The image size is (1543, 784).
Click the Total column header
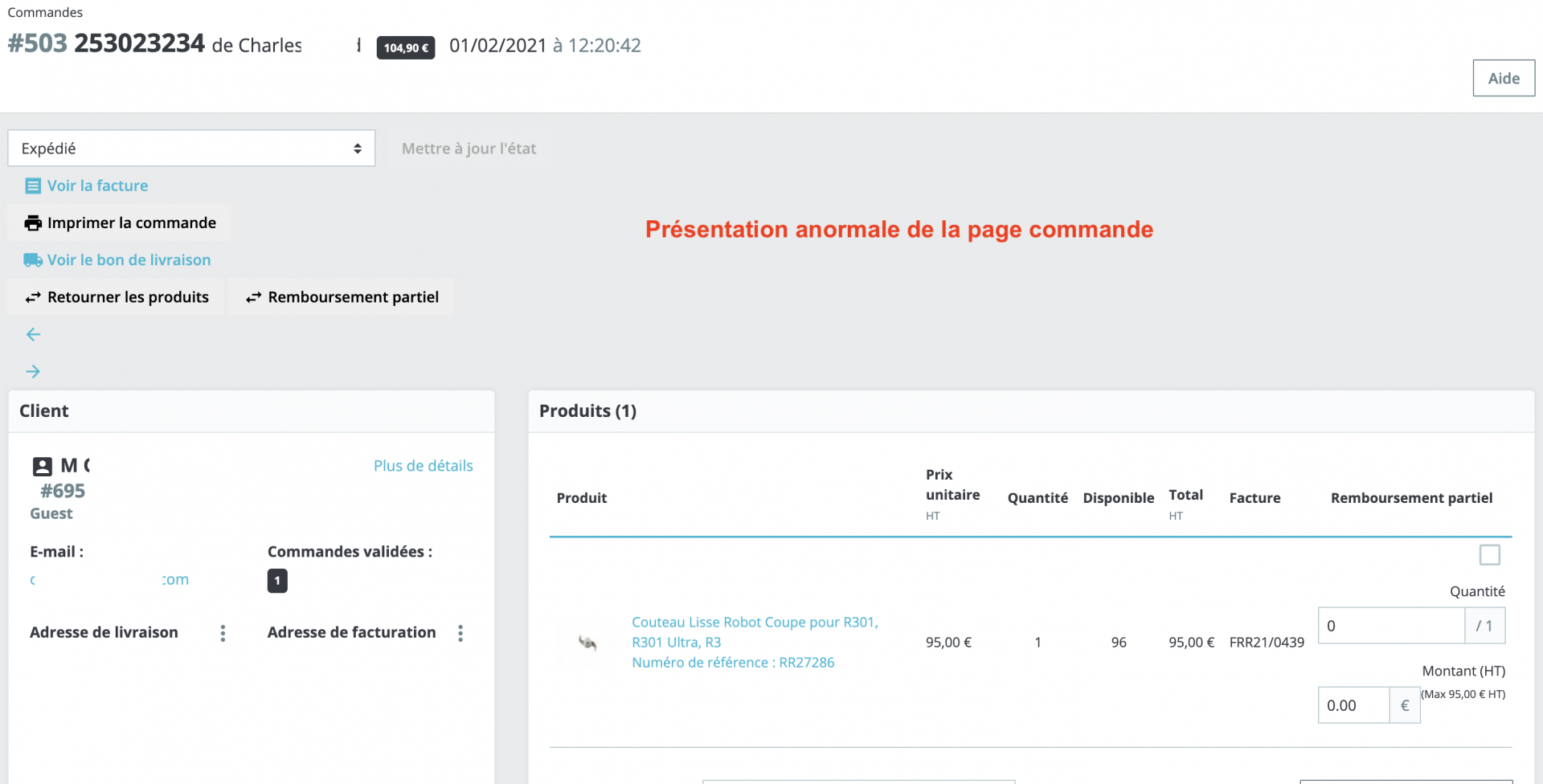(1186, 495)
